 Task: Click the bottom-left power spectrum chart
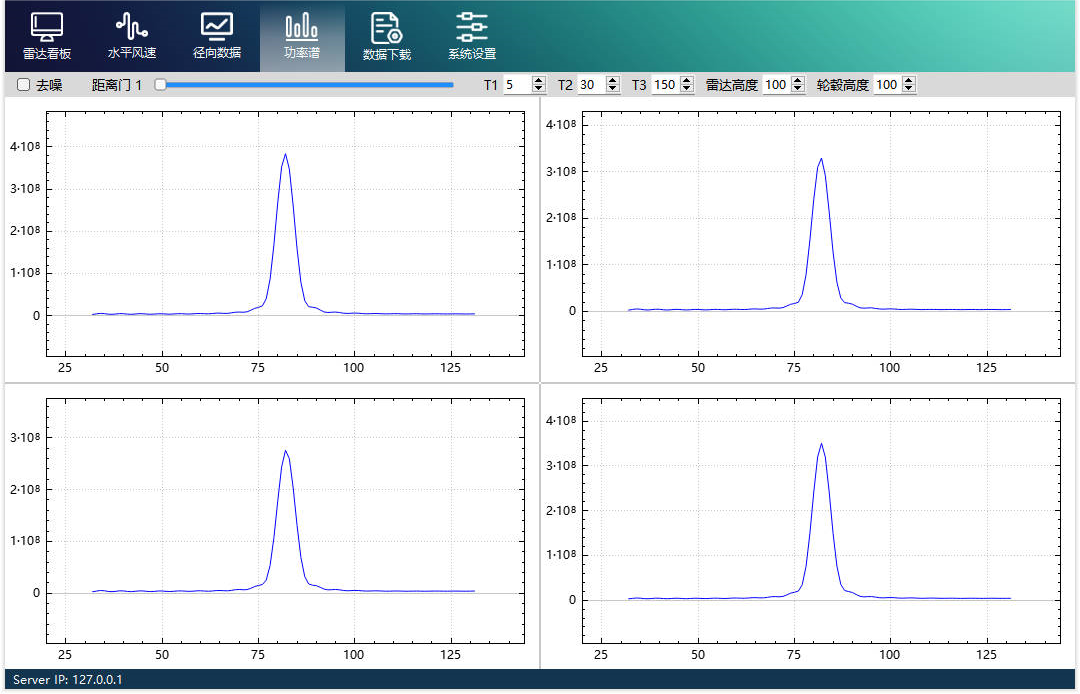272,526
